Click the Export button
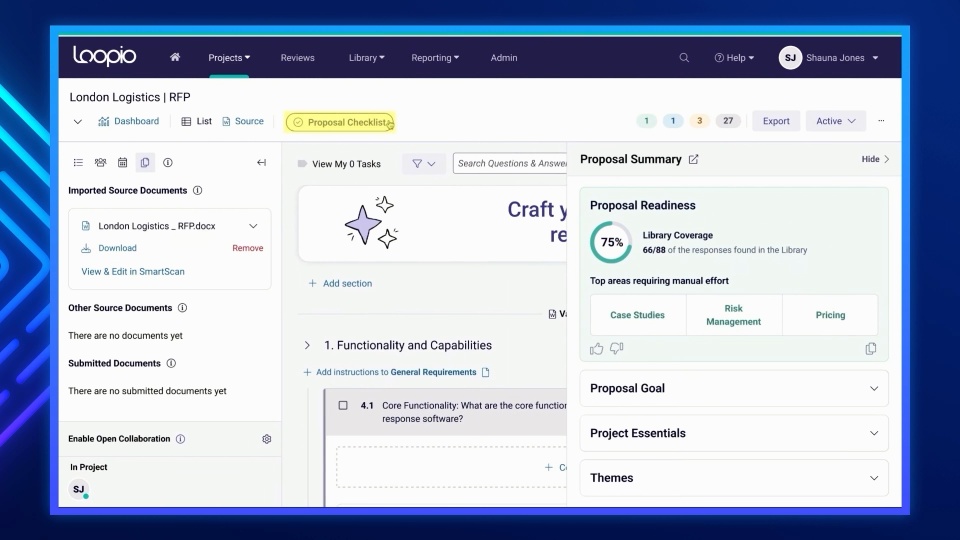This screenshot has width=960, height=540. pos(776,121)
